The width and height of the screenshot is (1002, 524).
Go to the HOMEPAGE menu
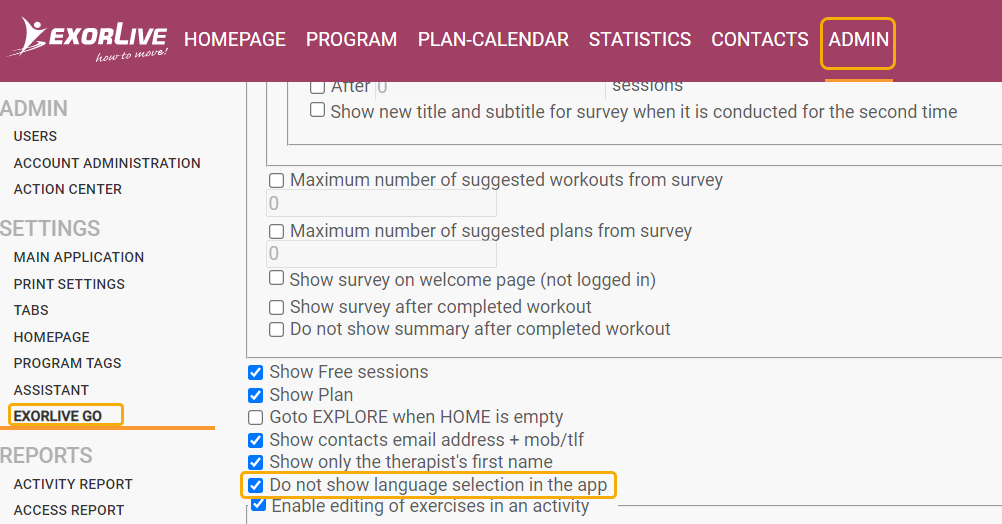pos(235,40)
